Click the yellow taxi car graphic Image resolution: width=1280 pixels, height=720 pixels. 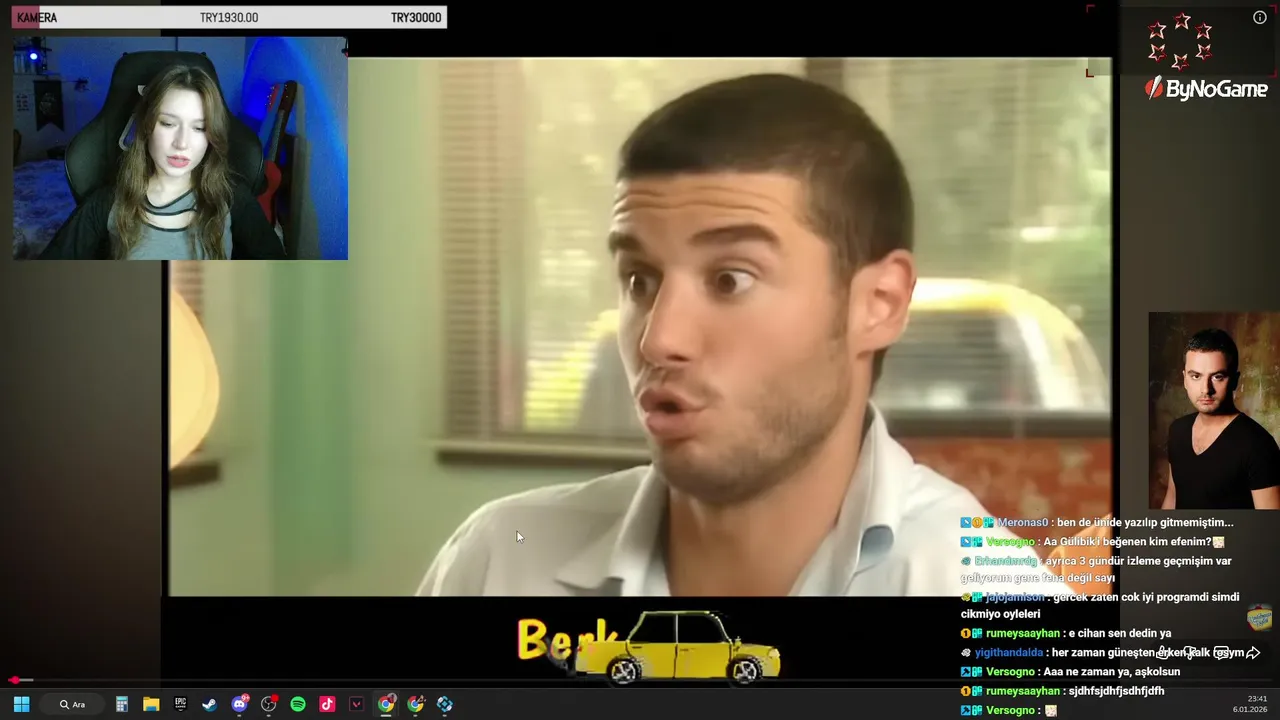click(x=680, y=647)
